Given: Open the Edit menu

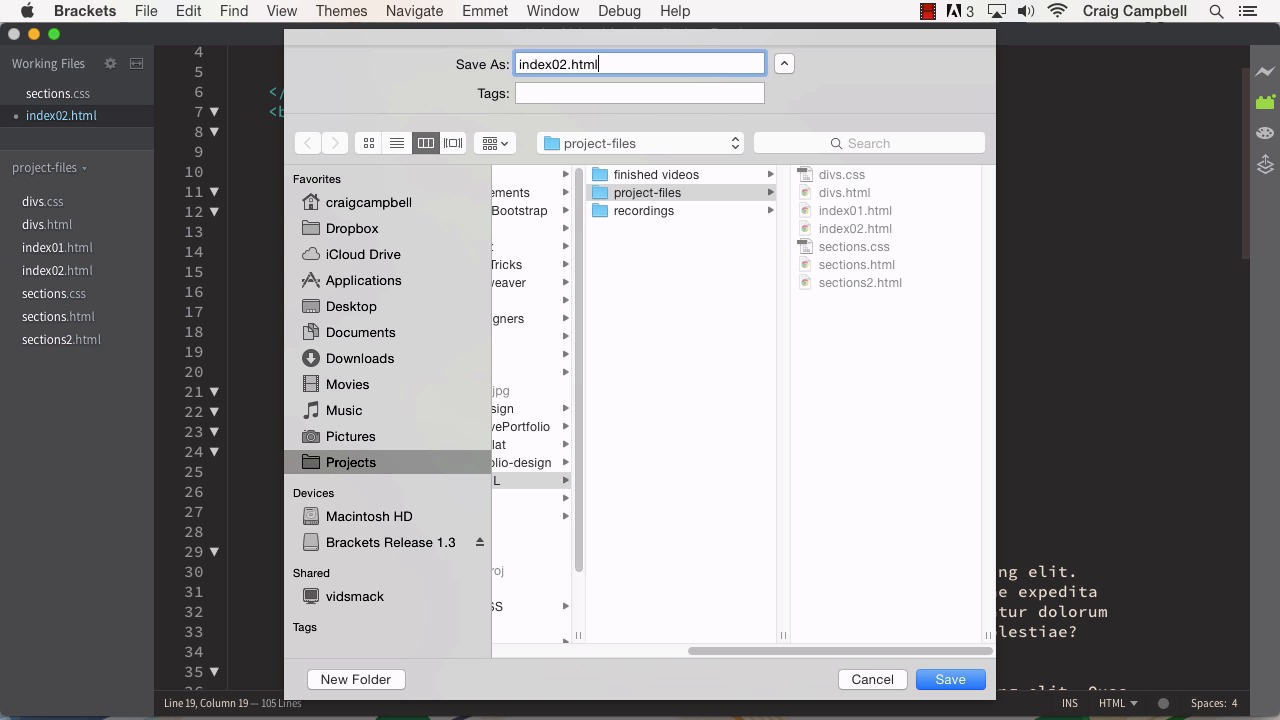Looking at the screenshot, I should tap(188, 11).
